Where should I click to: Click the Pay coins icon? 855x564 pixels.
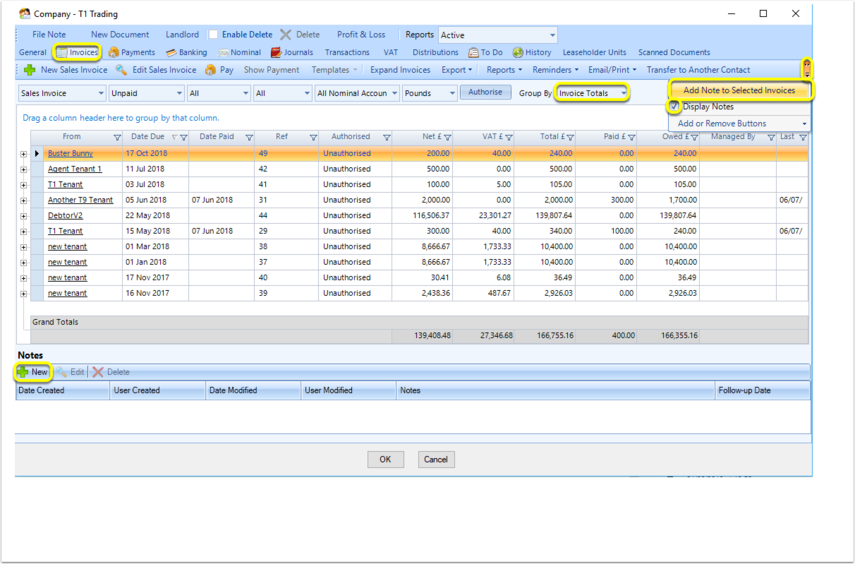click(210, 70)
